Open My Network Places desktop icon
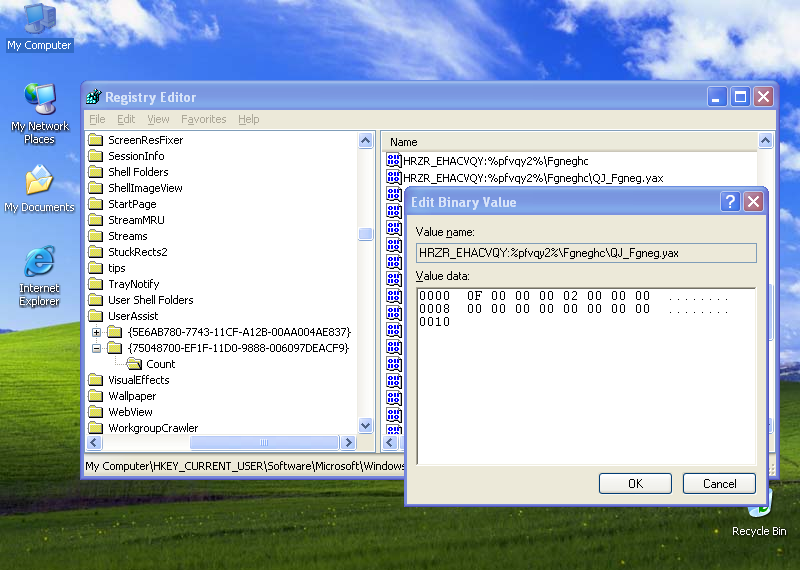The width and height of the screenshot is (800, 570). point(39,113)
